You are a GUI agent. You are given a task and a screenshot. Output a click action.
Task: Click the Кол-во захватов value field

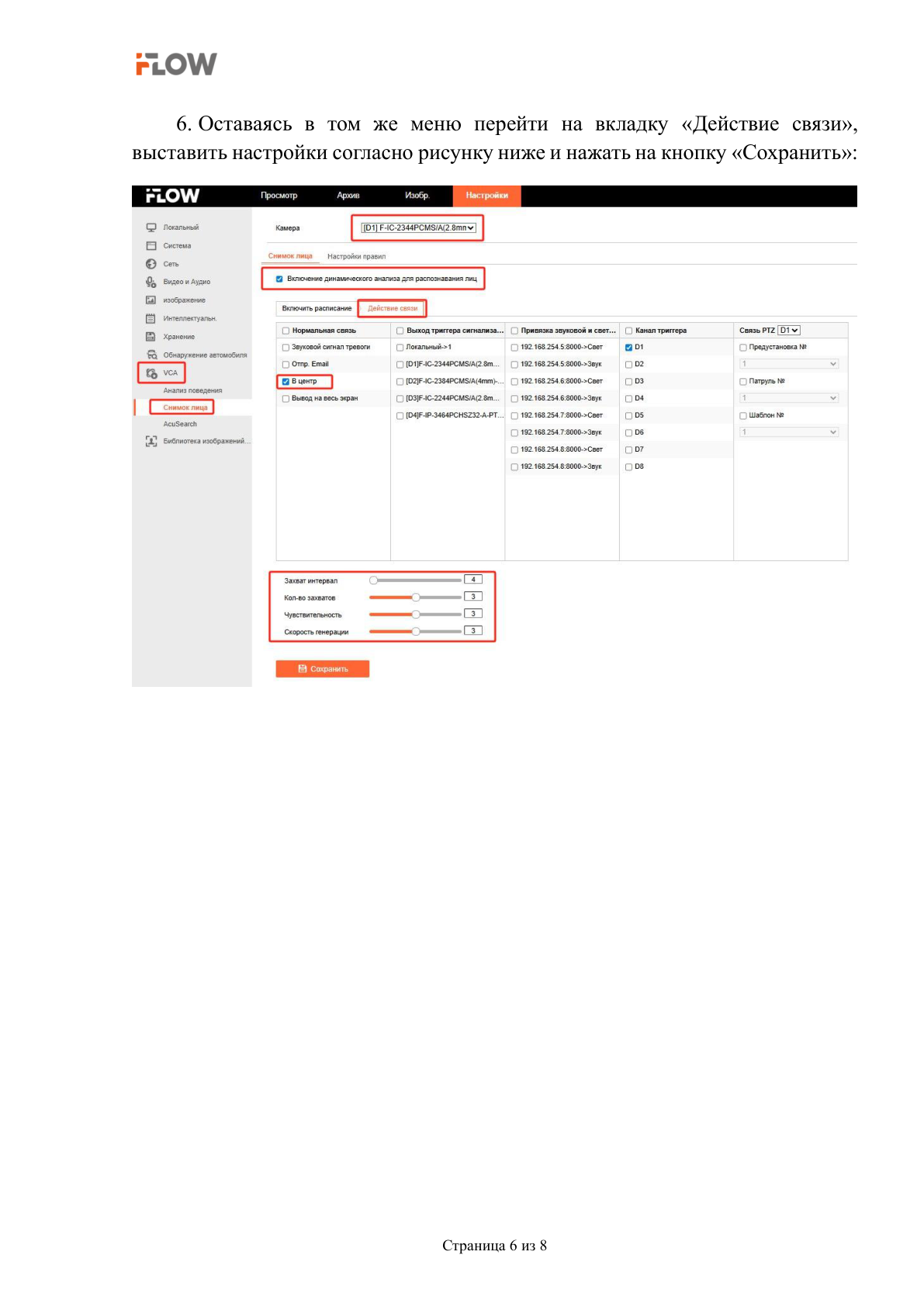pyautogui.click(x=473, y=597)
